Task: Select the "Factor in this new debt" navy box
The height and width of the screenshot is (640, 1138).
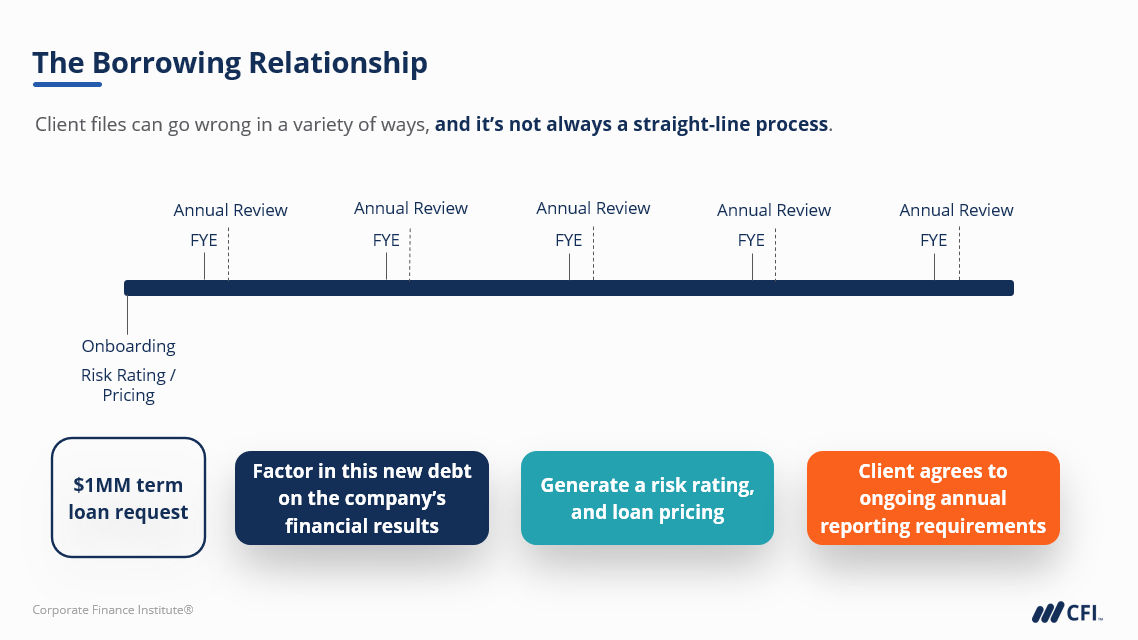Action: tap(362, 498)
